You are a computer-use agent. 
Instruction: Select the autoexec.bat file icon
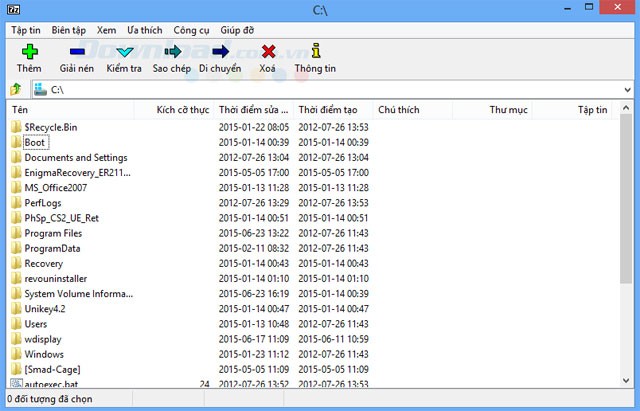coord(16,383)
